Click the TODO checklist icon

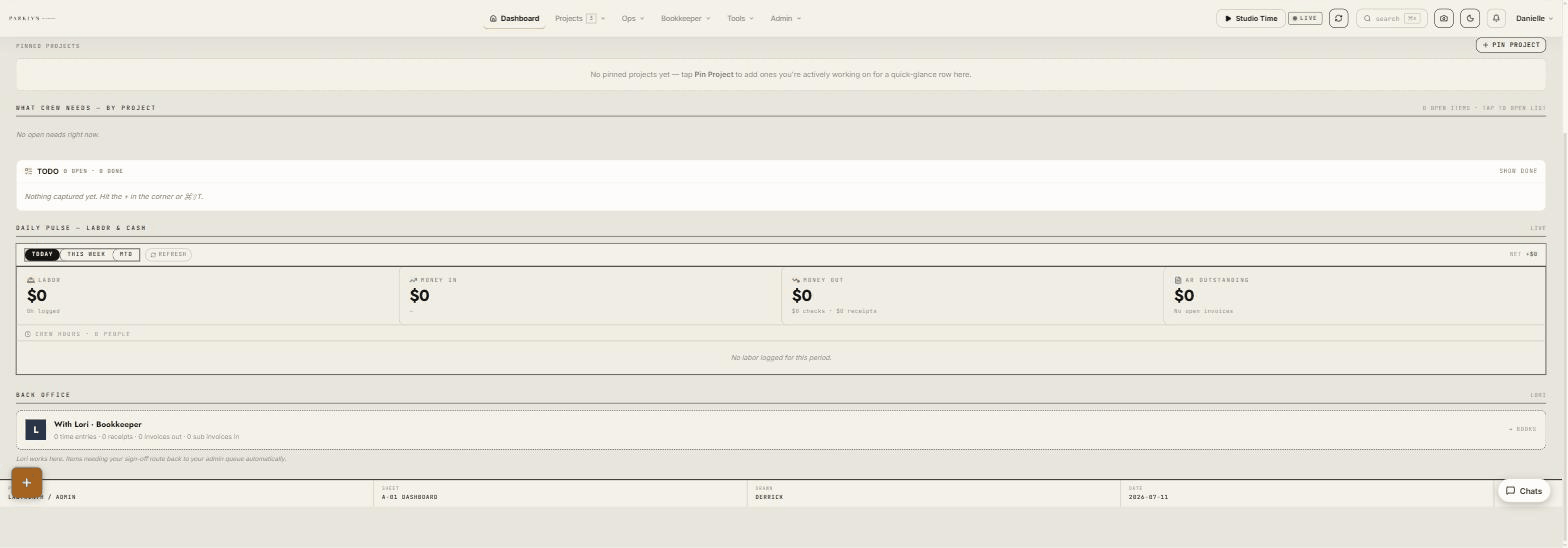[x=28, y=171]
